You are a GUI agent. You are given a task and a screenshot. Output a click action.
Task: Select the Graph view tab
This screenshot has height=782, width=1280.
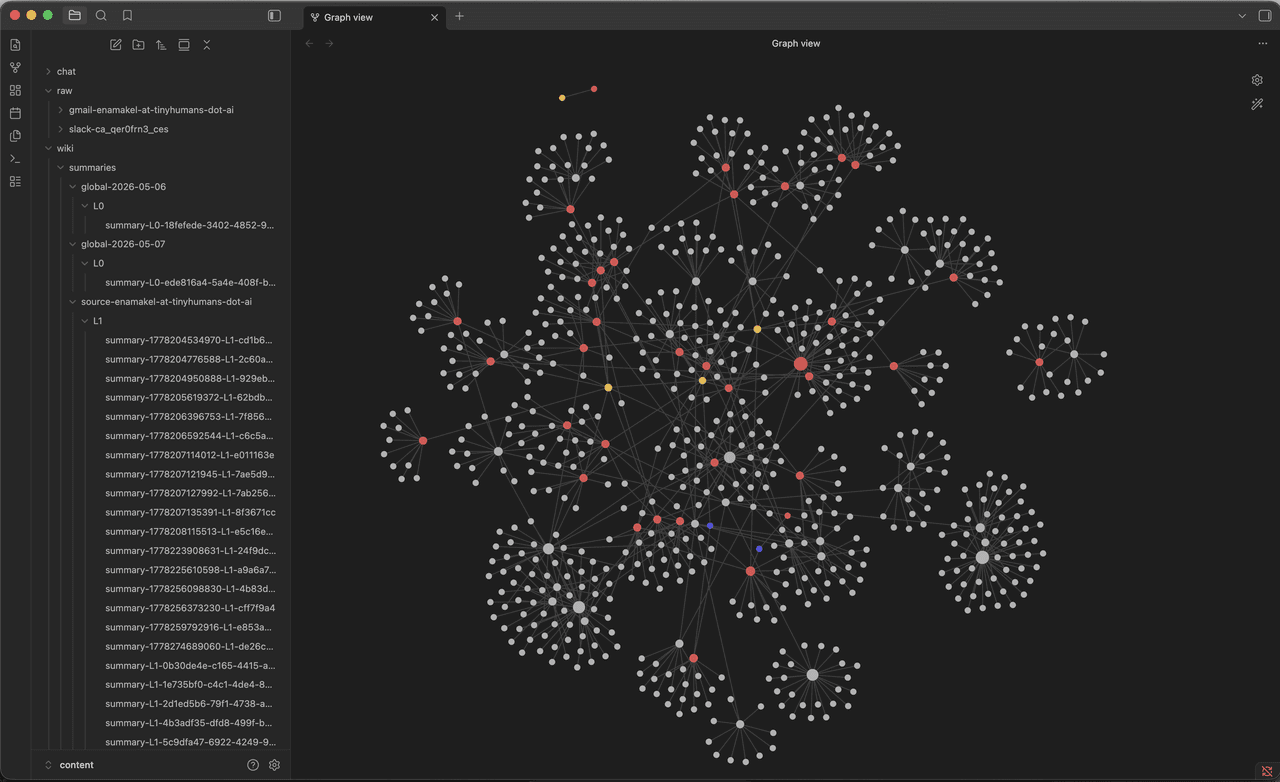pos(374,17)
